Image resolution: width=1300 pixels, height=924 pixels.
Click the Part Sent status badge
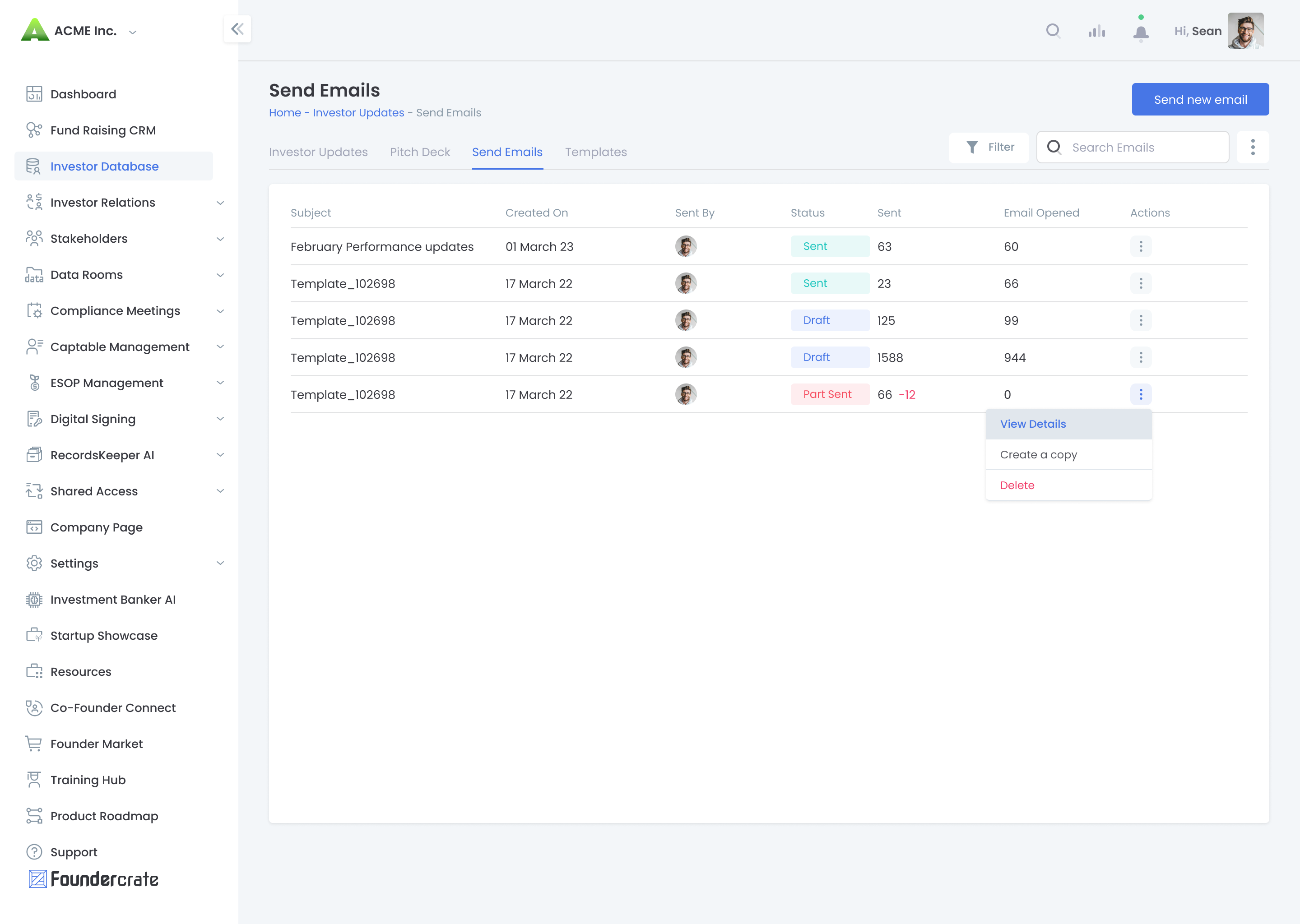click(830, 394)
